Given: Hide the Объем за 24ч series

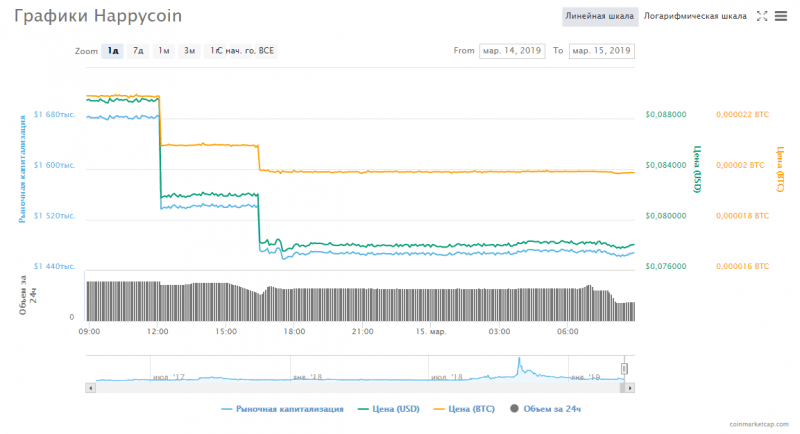Looking at the screenshot, I should coord(547,409).
